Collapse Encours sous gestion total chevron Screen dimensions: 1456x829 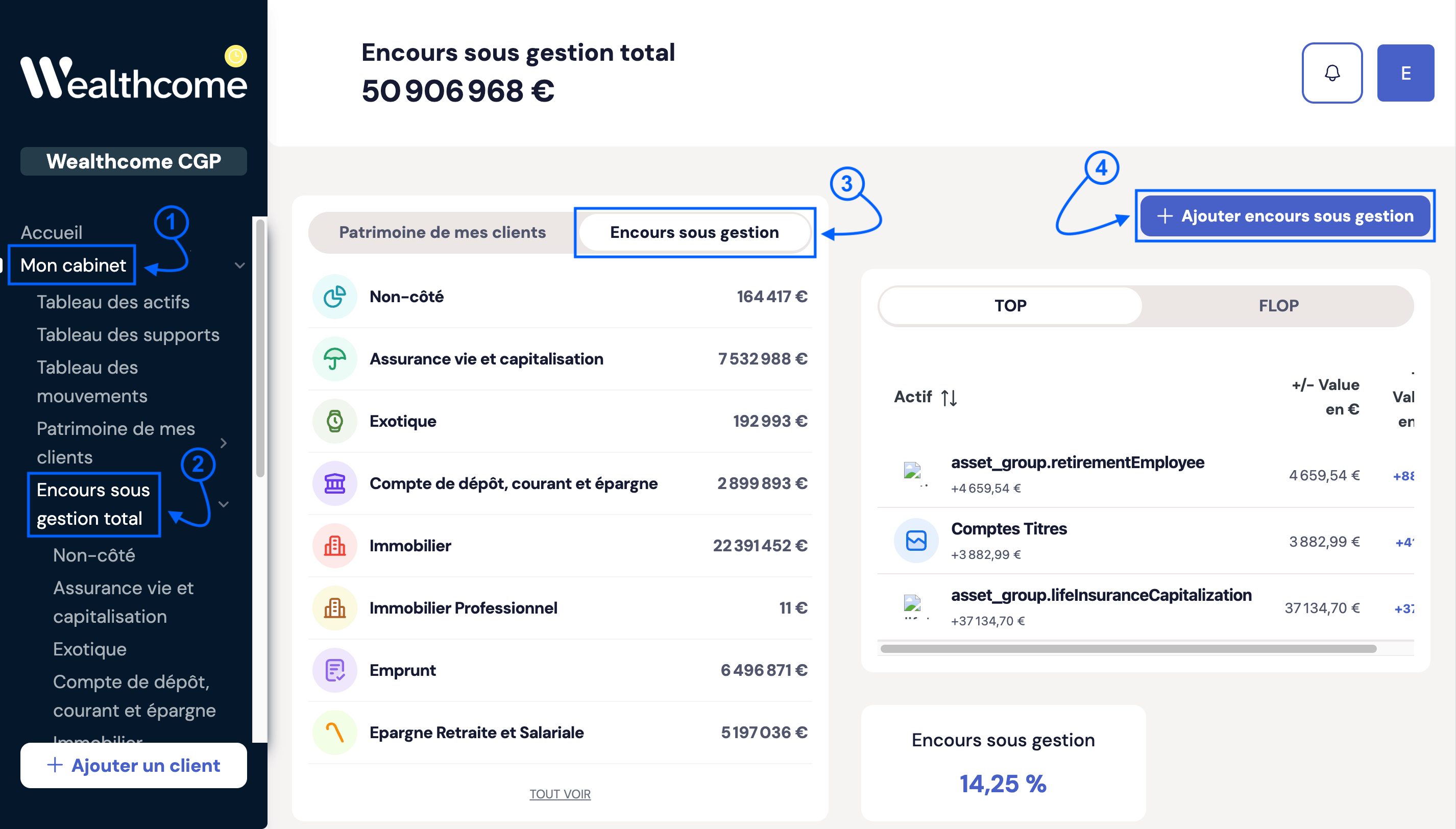[x=223, y=504]
